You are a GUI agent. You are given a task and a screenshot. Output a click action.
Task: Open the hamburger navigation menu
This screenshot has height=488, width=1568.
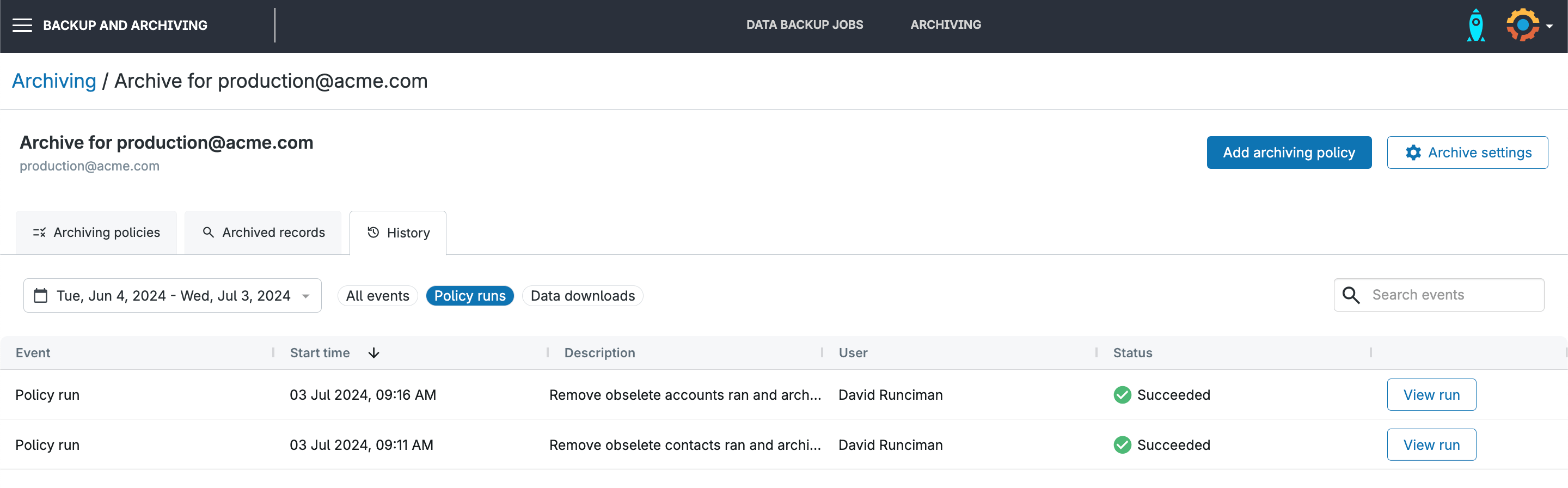click(x=22, y=26)
